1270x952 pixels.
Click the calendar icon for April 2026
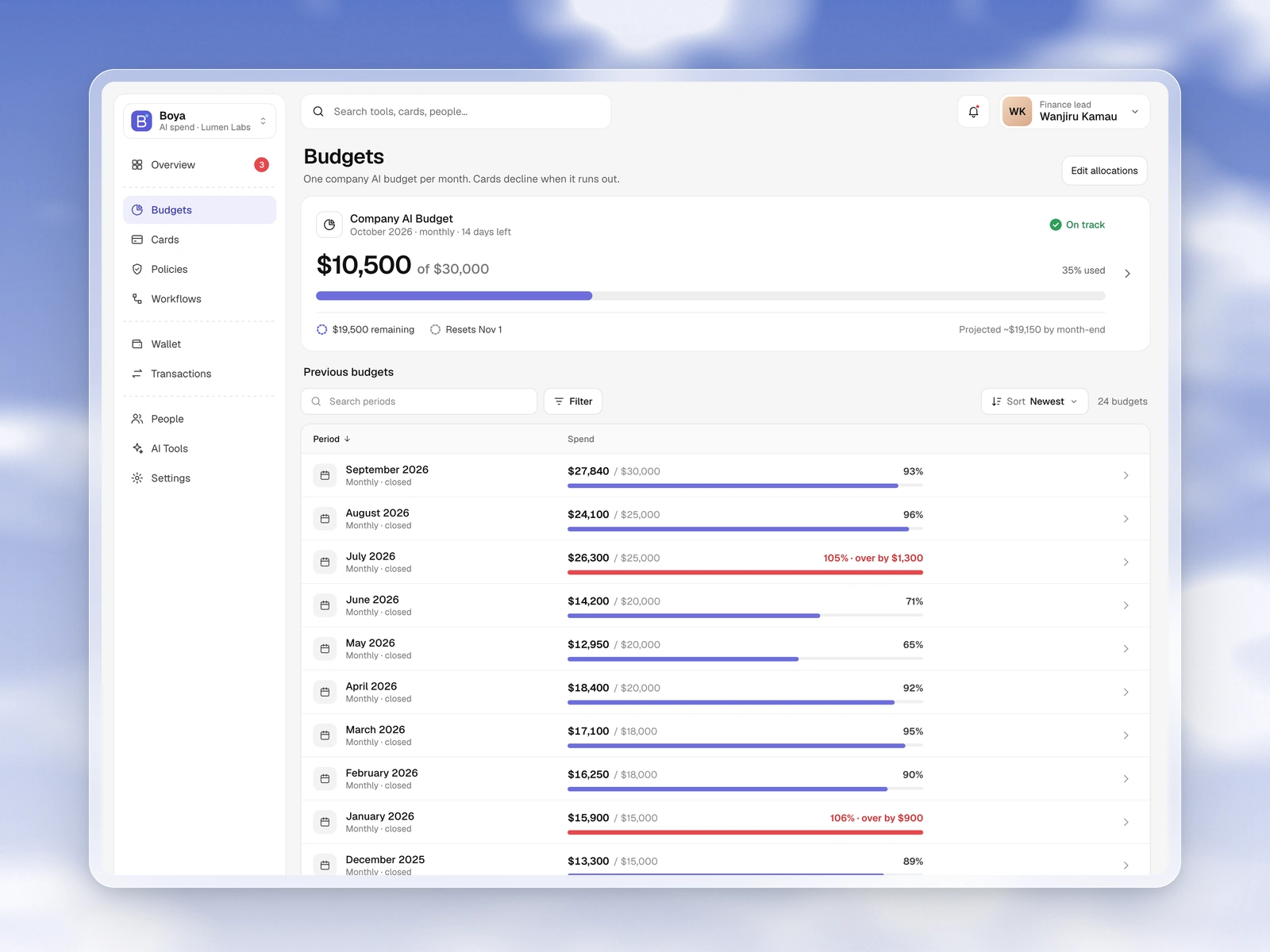[x=325, y=692]
